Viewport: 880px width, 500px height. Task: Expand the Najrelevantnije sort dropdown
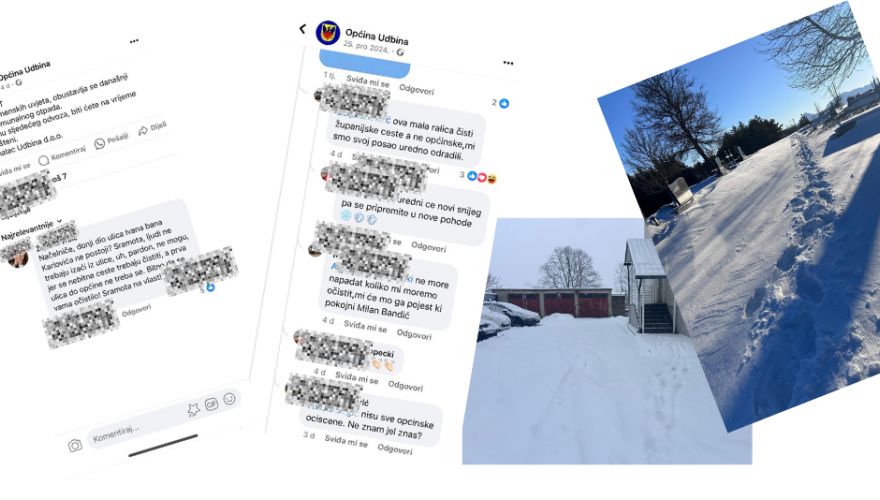[x=31, y=229]
